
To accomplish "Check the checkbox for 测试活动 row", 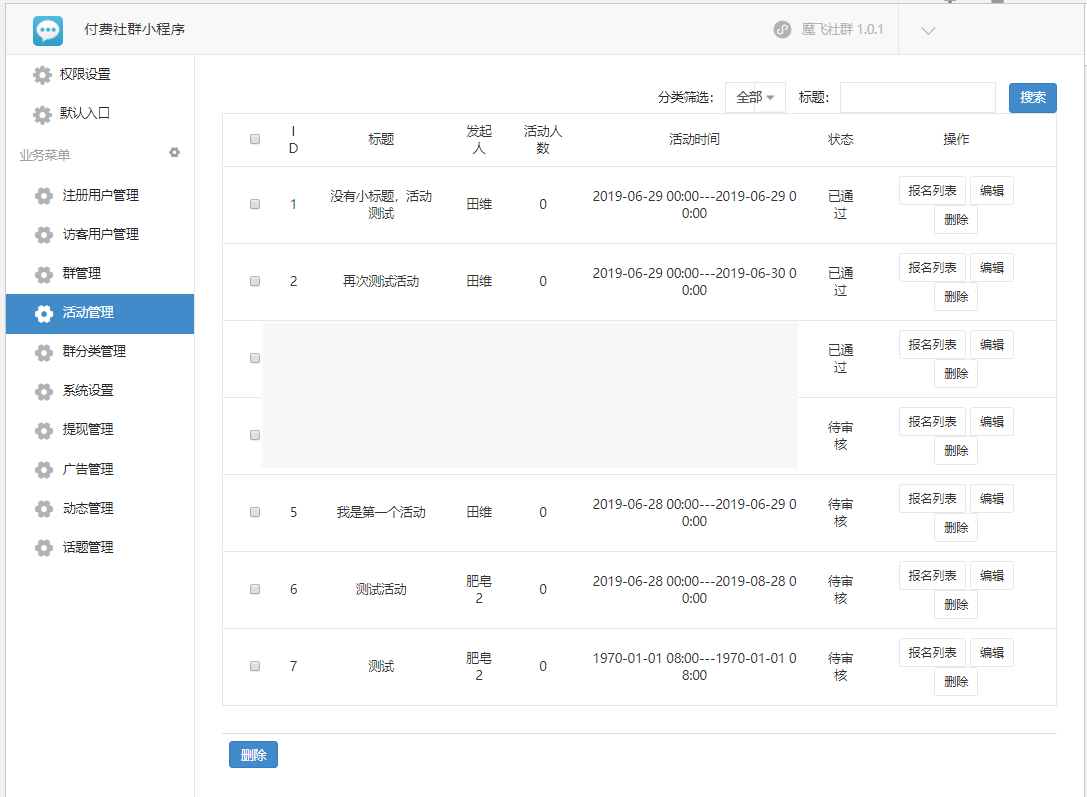I will [x=254, y=589].
